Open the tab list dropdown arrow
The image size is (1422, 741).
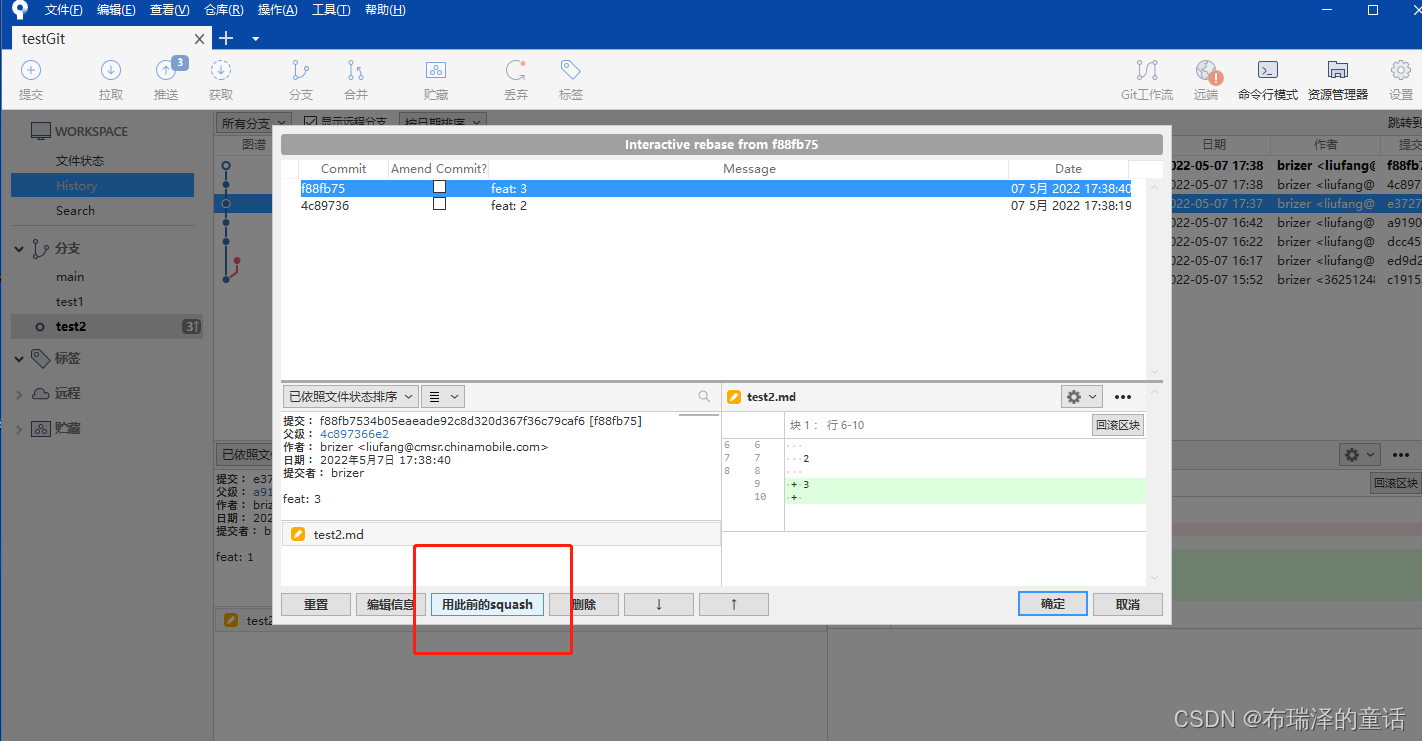(x=255, y=39)
